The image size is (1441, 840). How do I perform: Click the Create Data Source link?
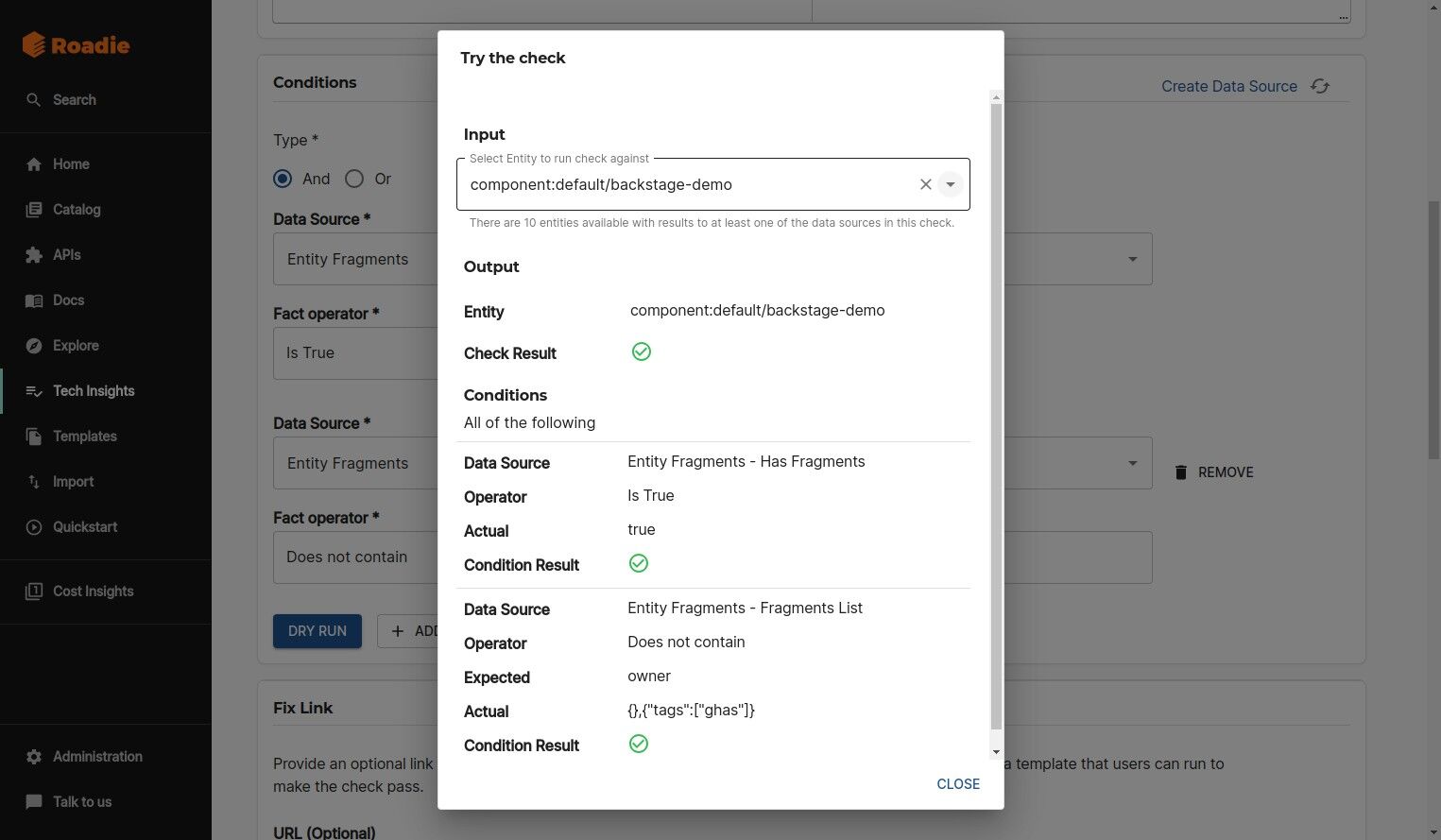point(1228,86)
